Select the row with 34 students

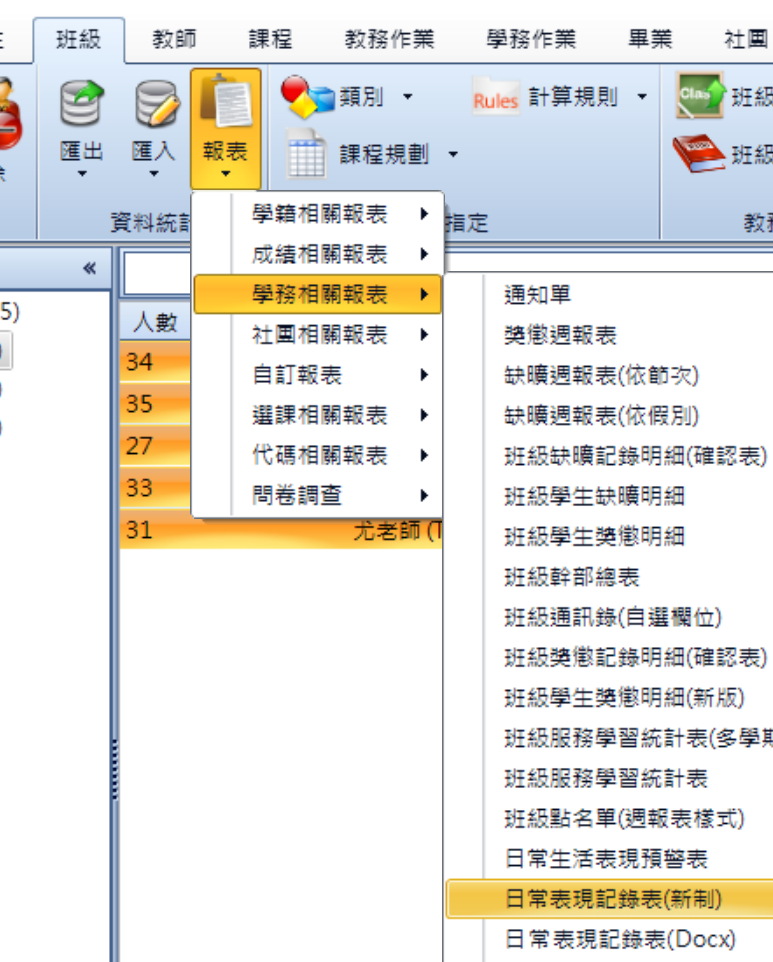[155, 362]
